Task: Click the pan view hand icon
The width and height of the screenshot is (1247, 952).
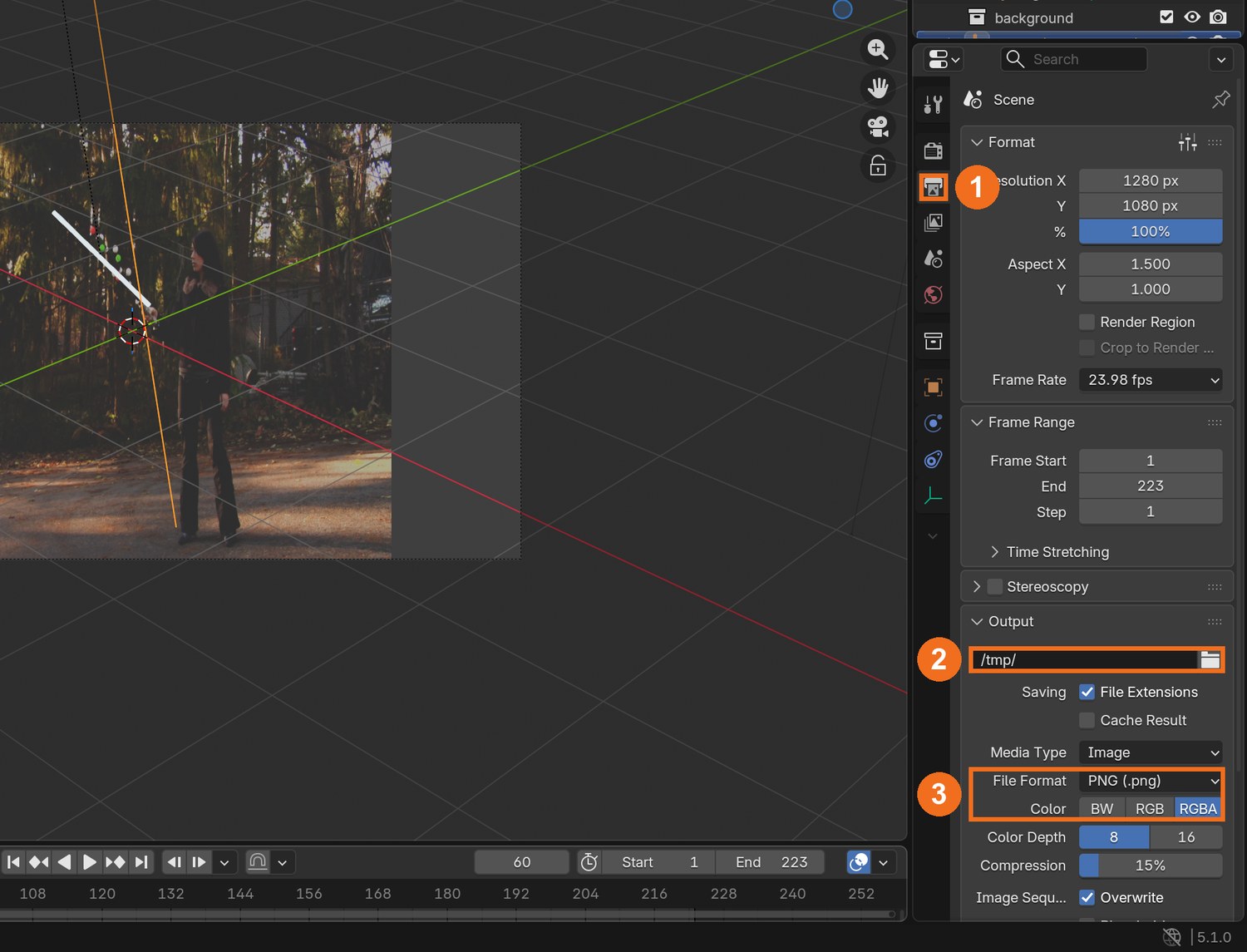Action: [878, 87]
